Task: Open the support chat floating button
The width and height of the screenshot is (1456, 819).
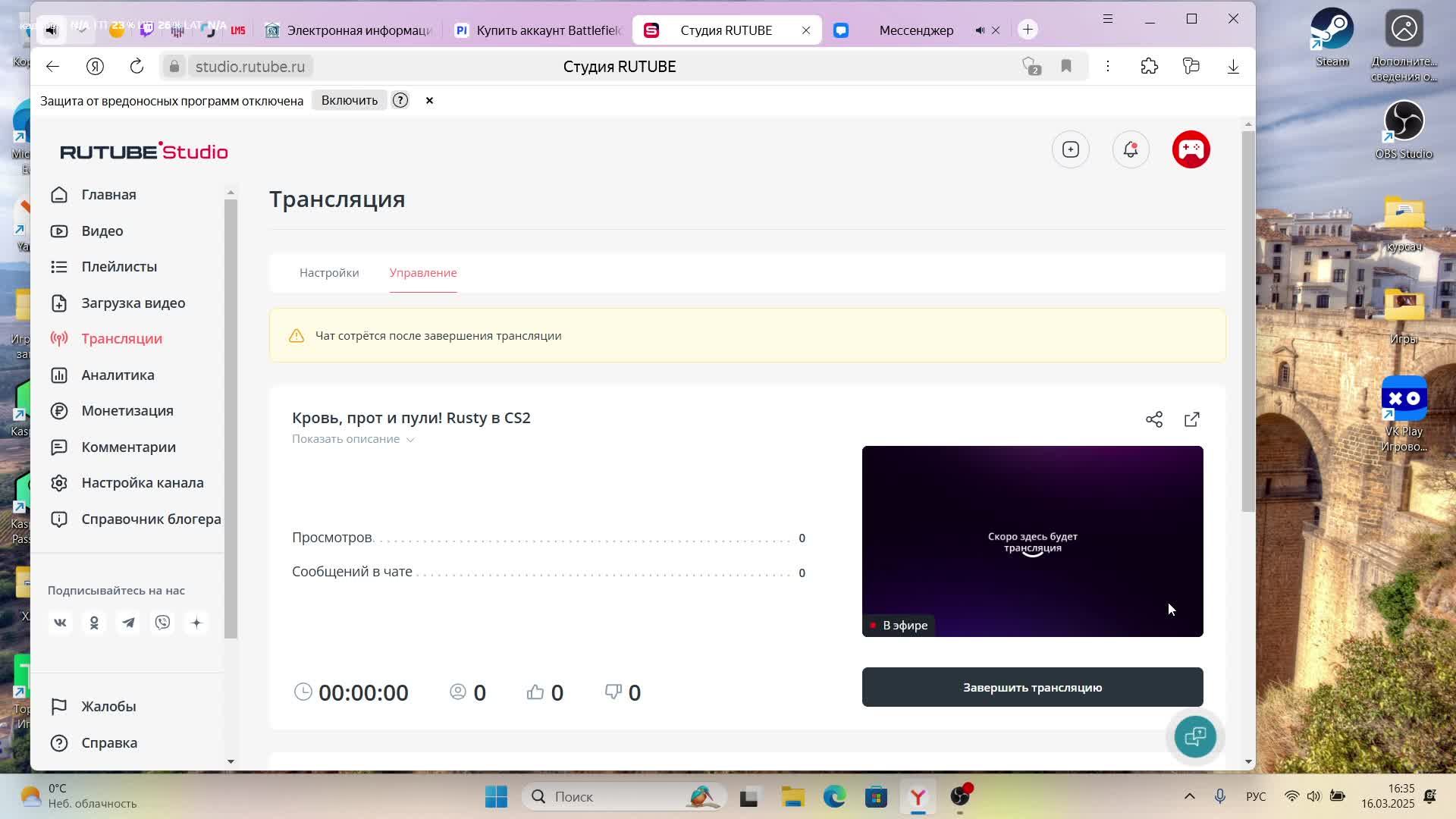Action: tap(1195, 736)
